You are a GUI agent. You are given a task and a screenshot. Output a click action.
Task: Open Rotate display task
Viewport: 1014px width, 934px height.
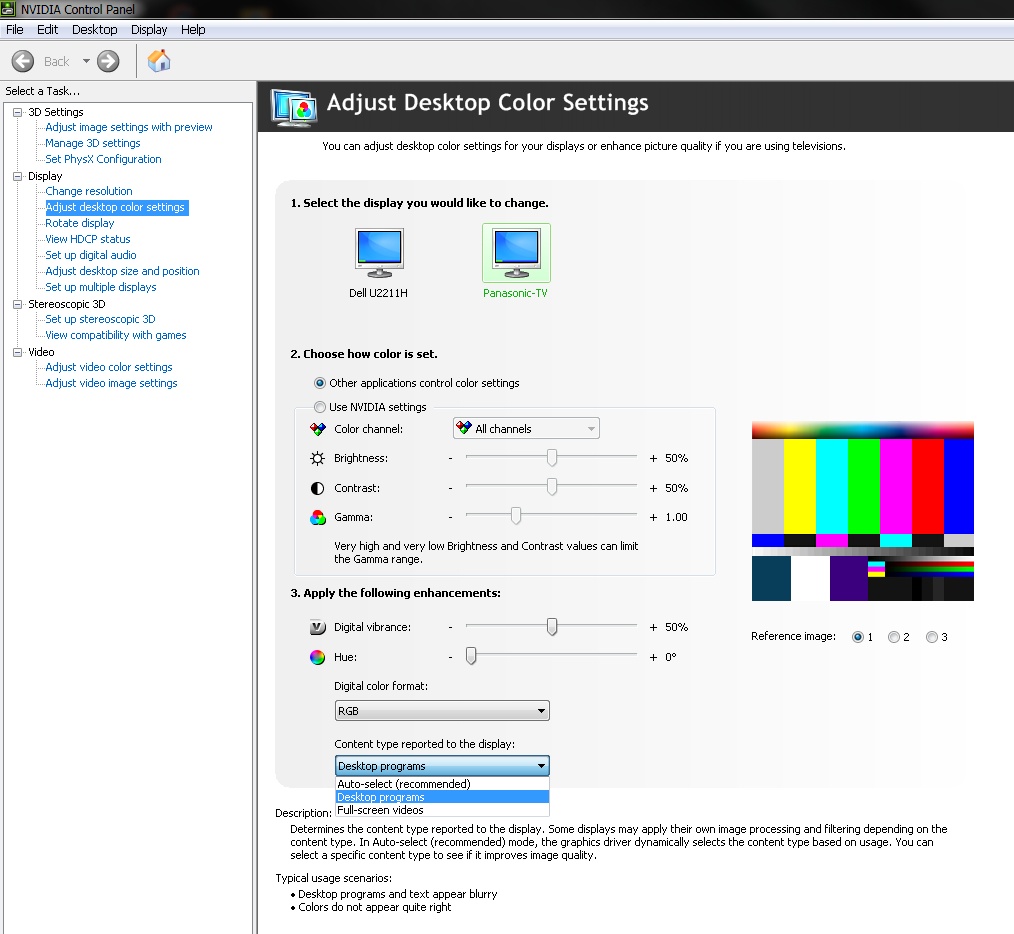(80, 223)
